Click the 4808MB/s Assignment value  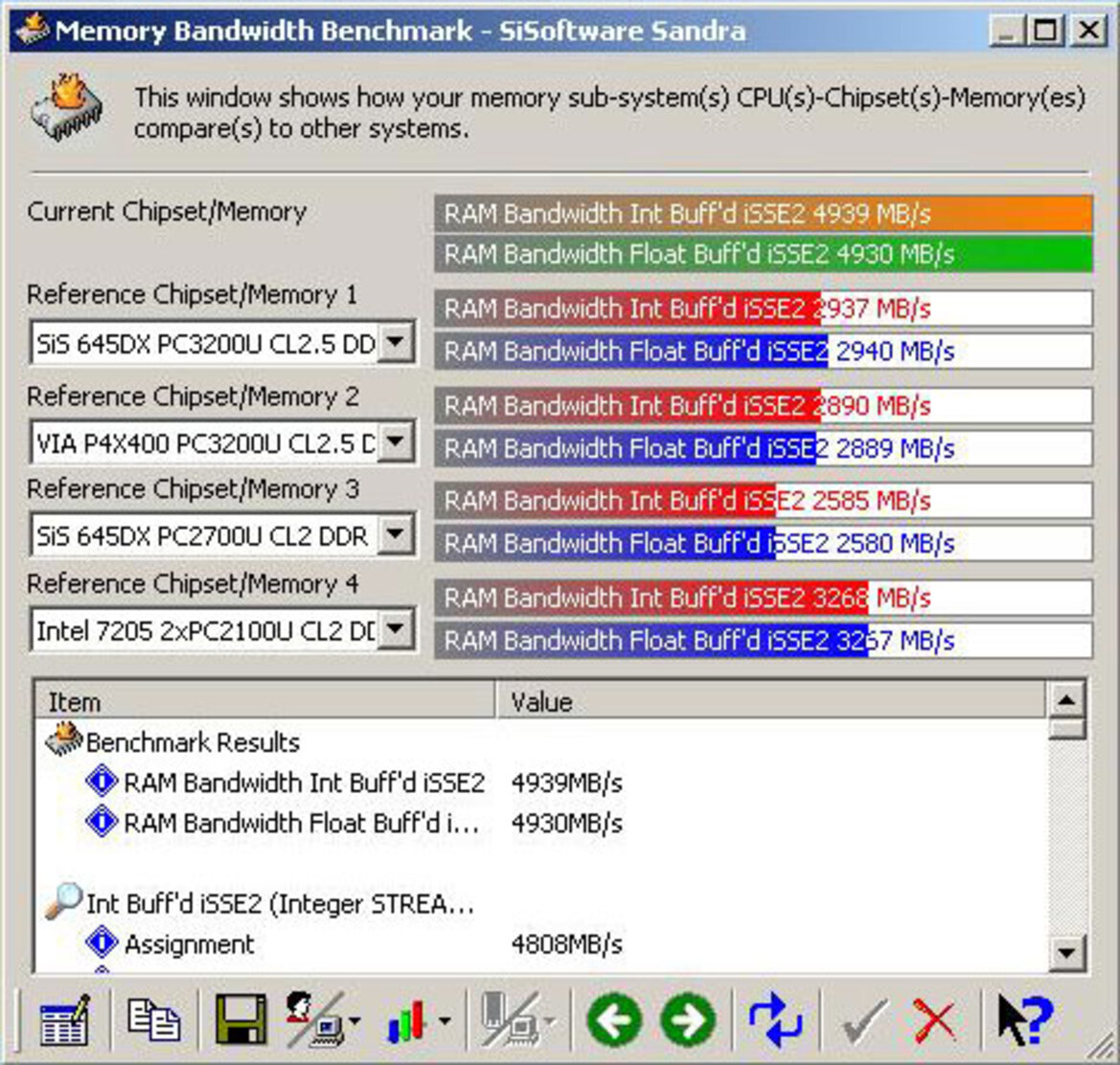(566, 944)
